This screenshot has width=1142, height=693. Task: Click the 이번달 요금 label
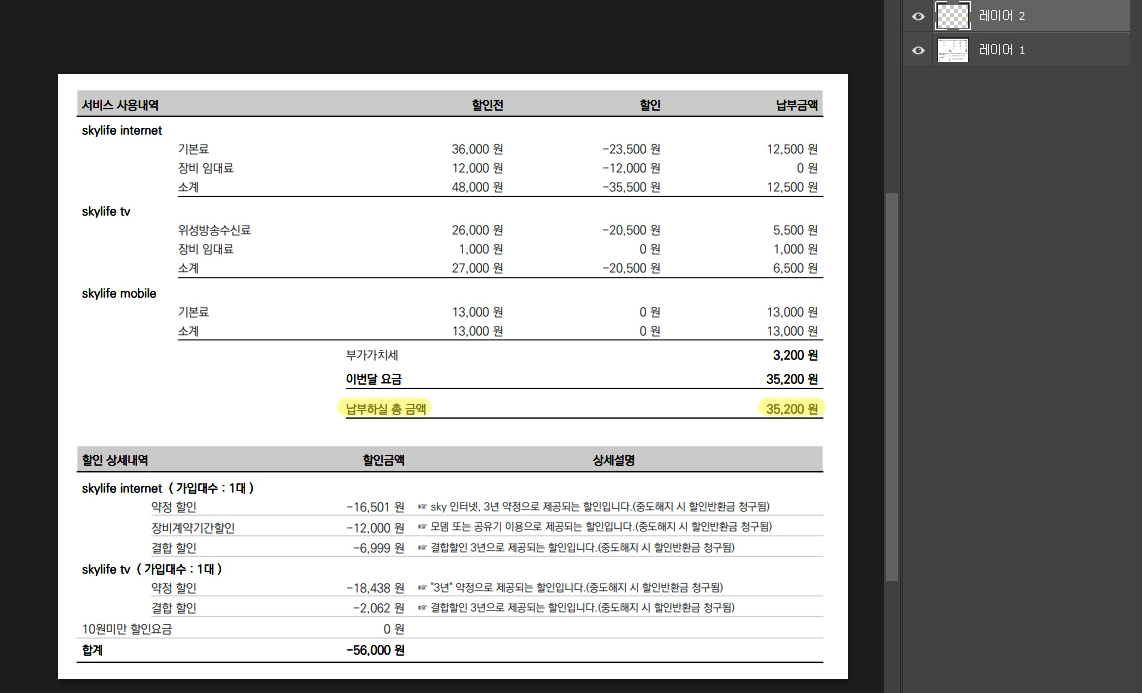pos(374,379)
